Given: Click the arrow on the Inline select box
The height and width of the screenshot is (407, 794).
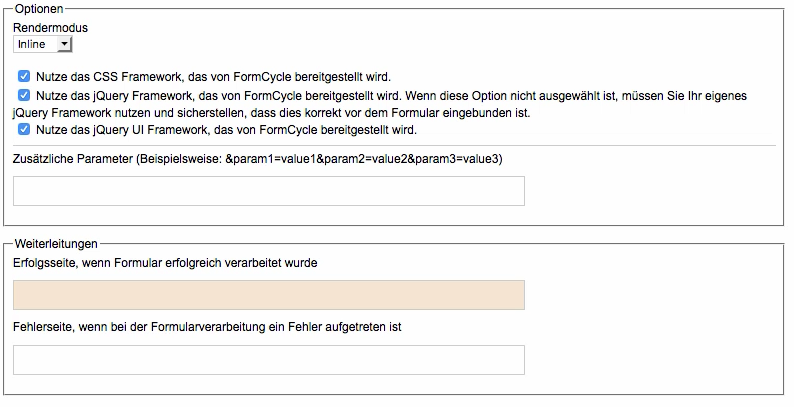Looking at the screenshot, I should [x=64, y=44].
